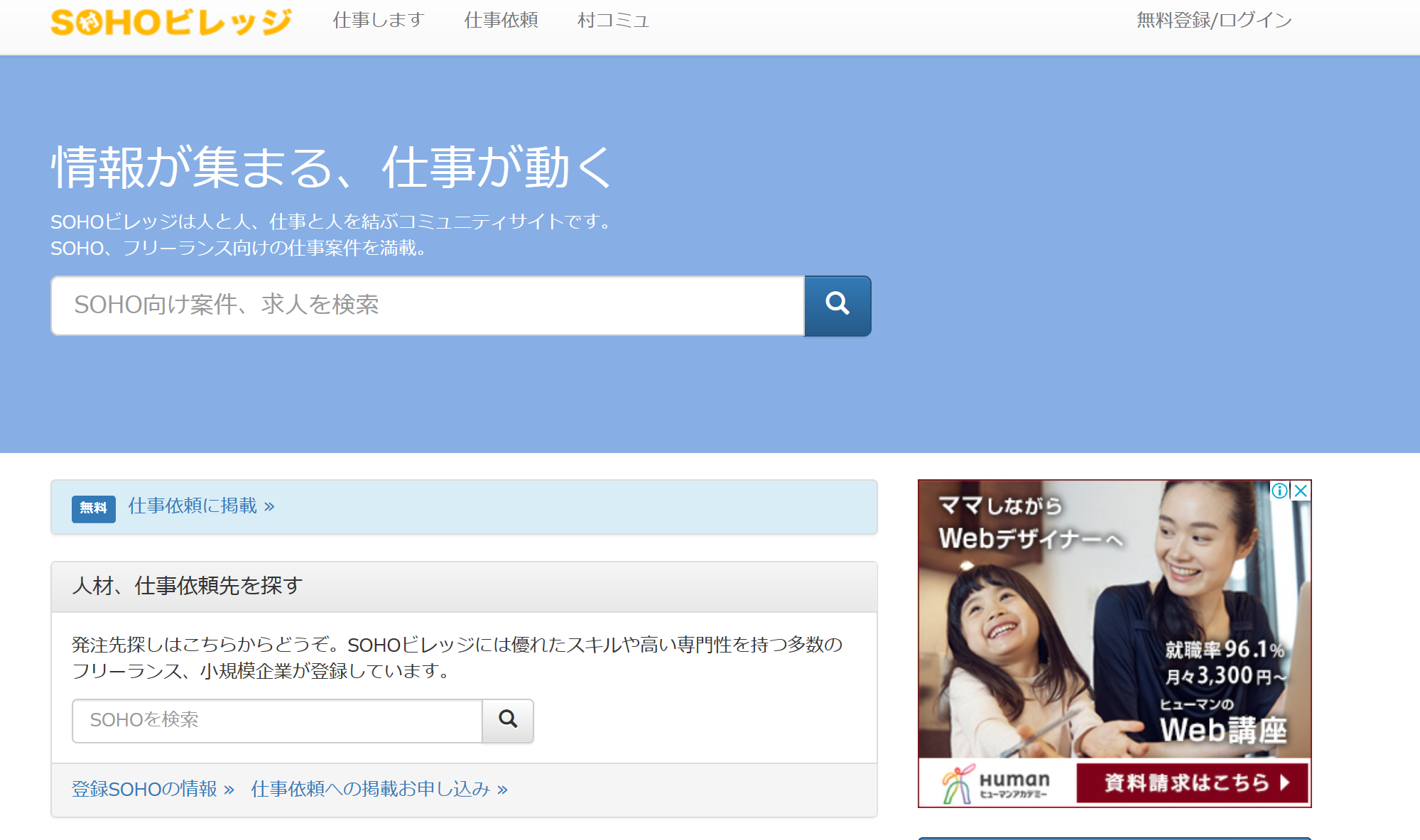Open 仕事依頼に掲載 link
The height and width of the screenshot is (840, 1420).
(x=201, y=506)
